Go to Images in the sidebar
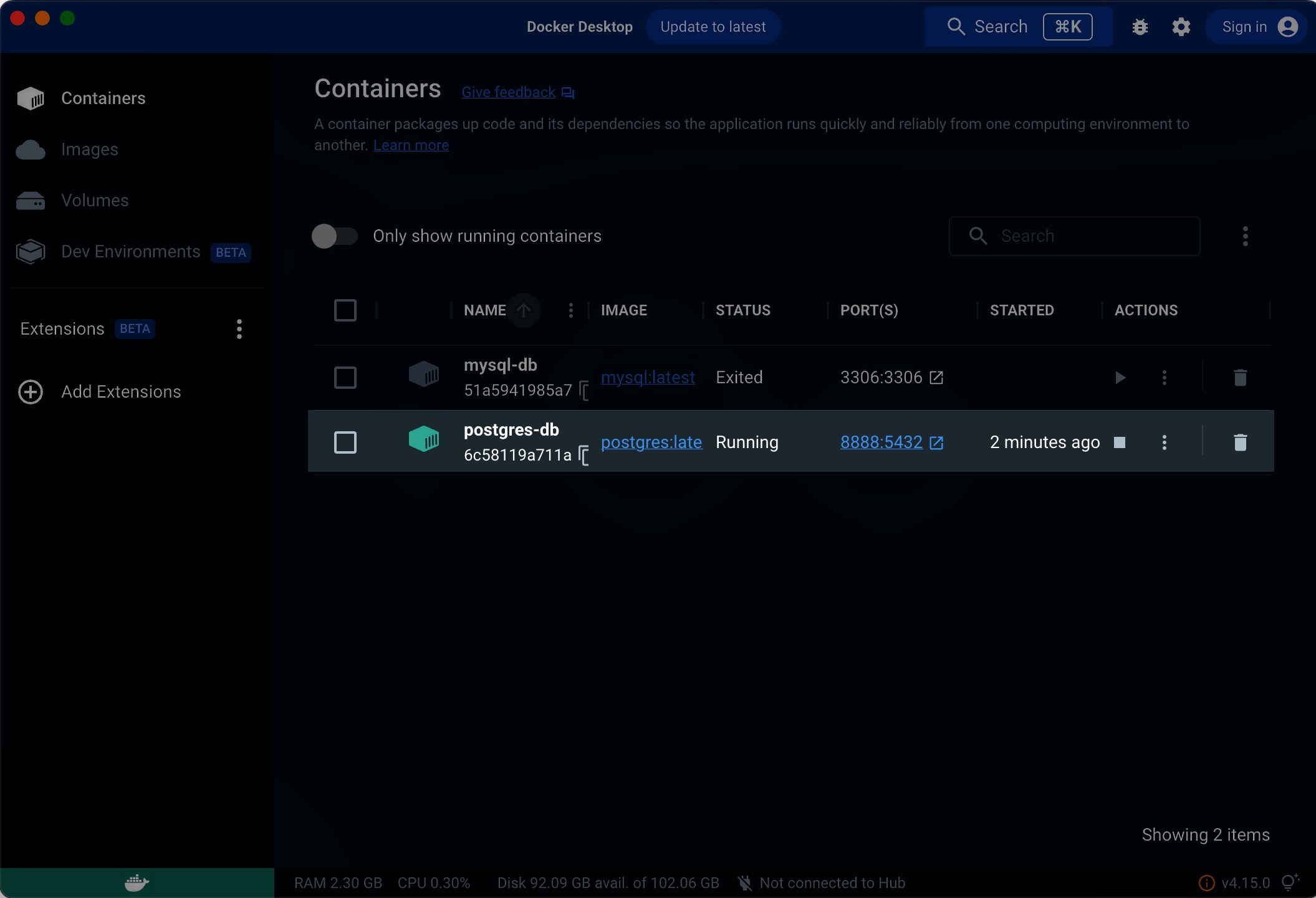The height and width of the screenshot is (898, 1316). (89, 150)
